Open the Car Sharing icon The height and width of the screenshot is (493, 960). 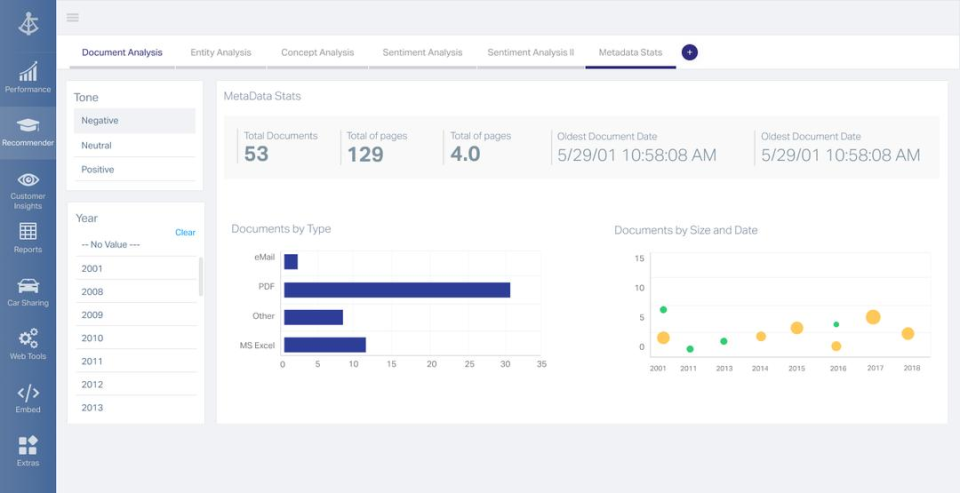coord(28,287)
